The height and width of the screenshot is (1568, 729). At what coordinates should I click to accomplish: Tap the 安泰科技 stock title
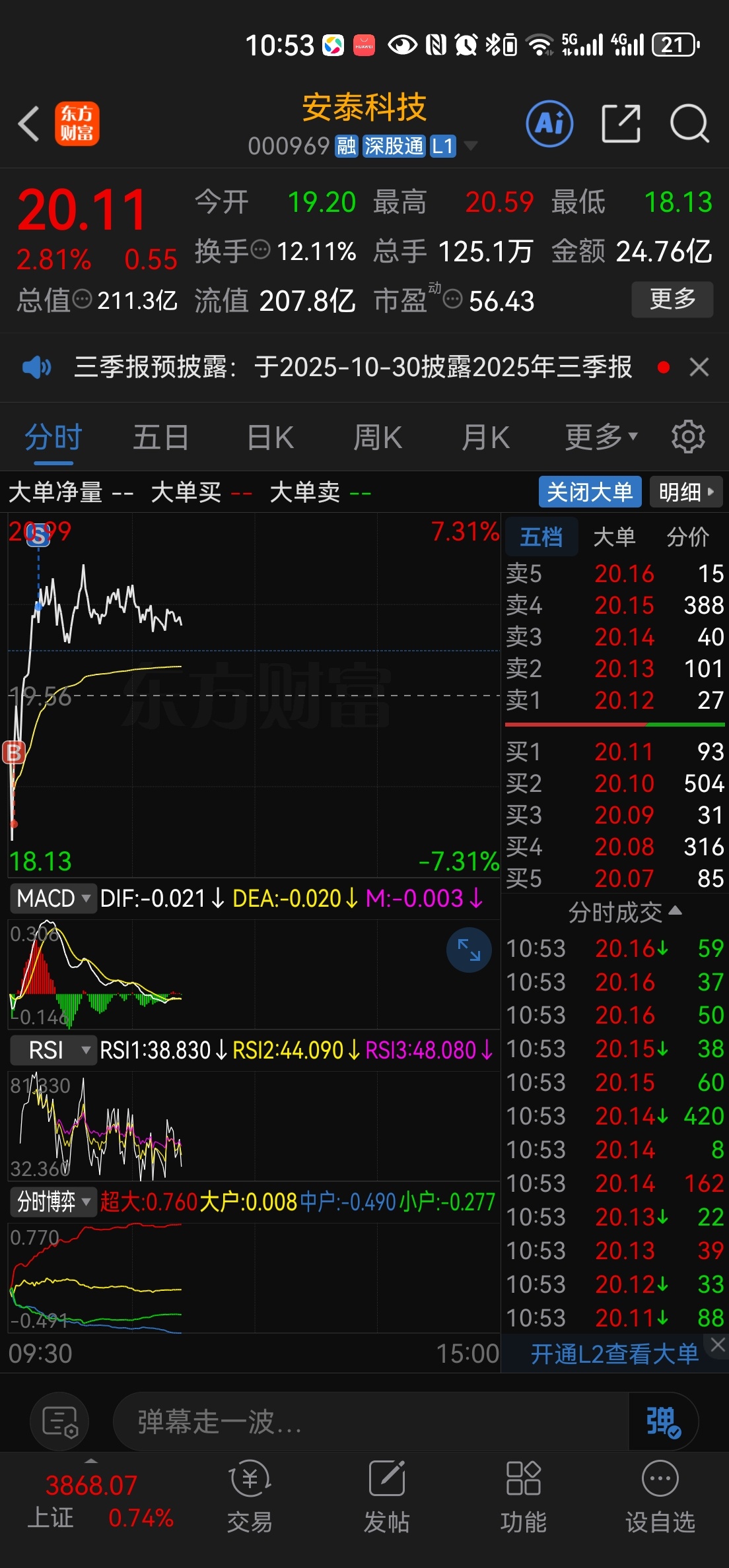tap(364, 108)
